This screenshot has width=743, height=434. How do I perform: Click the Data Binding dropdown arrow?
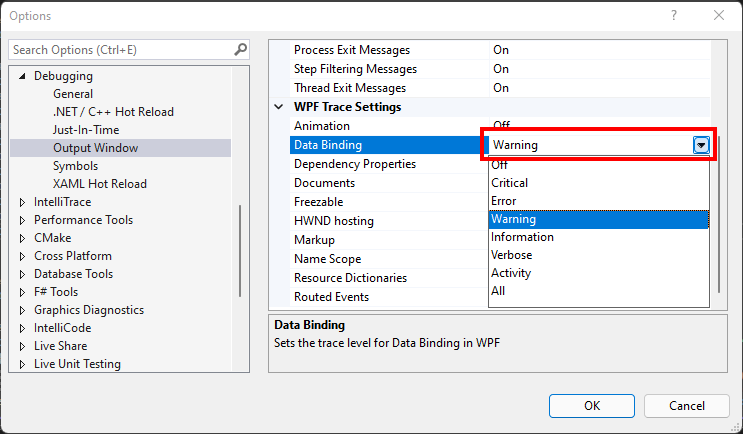tap(701, 145)
